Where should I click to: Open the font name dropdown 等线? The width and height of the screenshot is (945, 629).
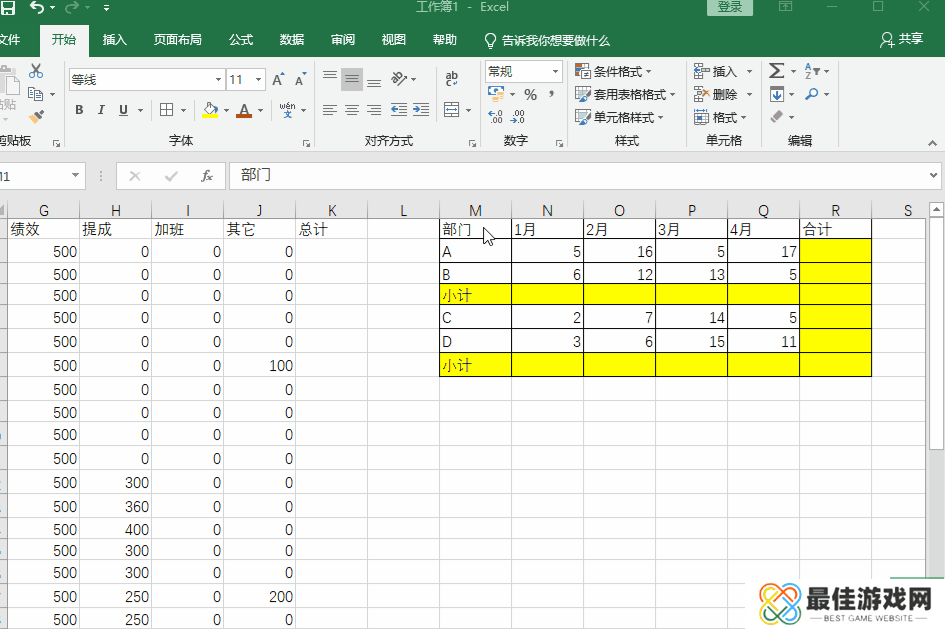click(x=219, y=79)
